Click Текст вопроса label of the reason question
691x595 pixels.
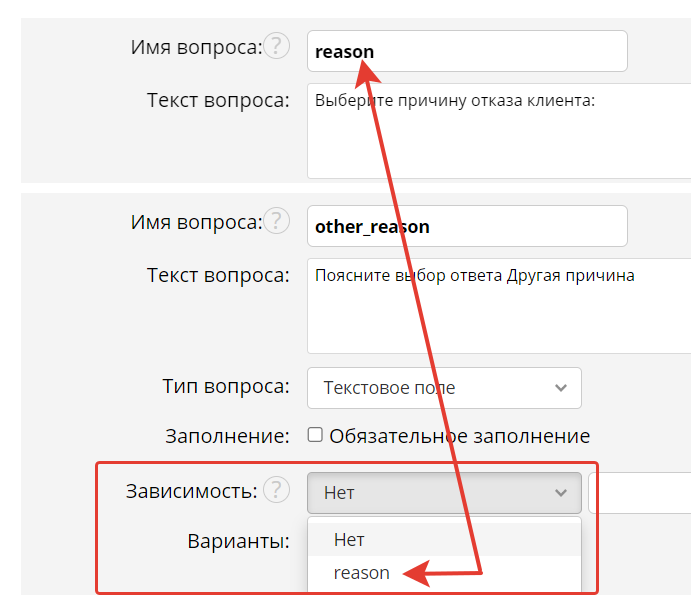pyautogui.click(x=218, y=100)
